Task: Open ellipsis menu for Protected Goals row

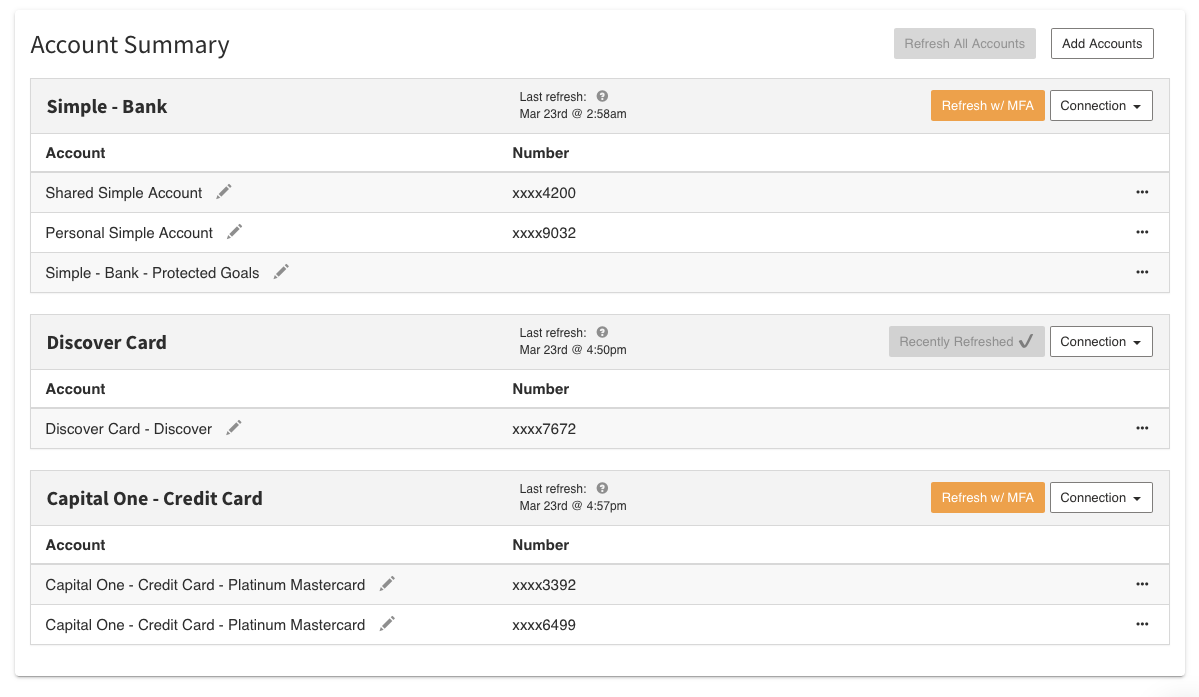Action: pyautogui.click(x=1142, y=272)
